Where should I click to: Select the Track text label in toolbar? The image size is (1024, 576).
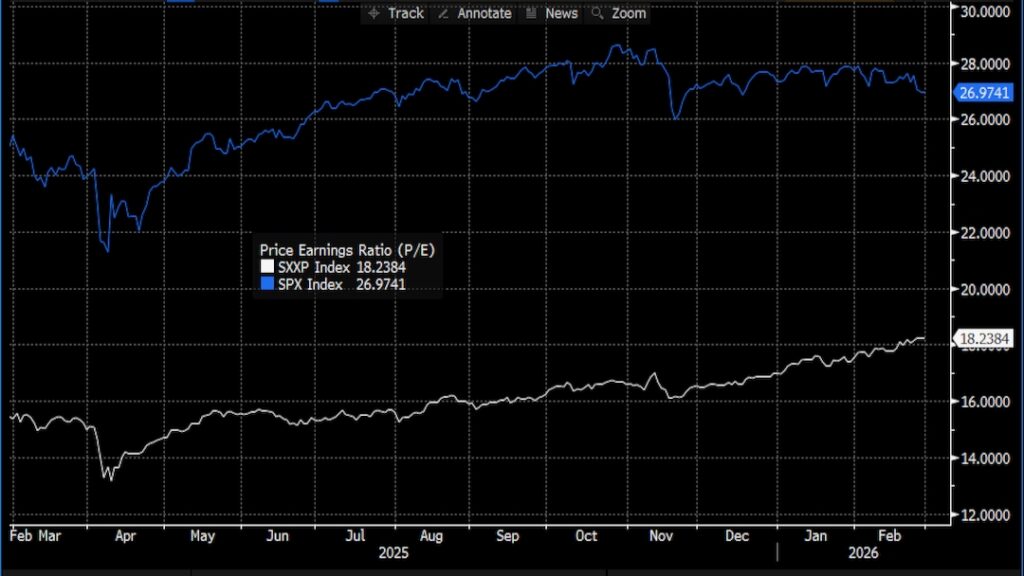pyautogui.click(x=405, y=13)
